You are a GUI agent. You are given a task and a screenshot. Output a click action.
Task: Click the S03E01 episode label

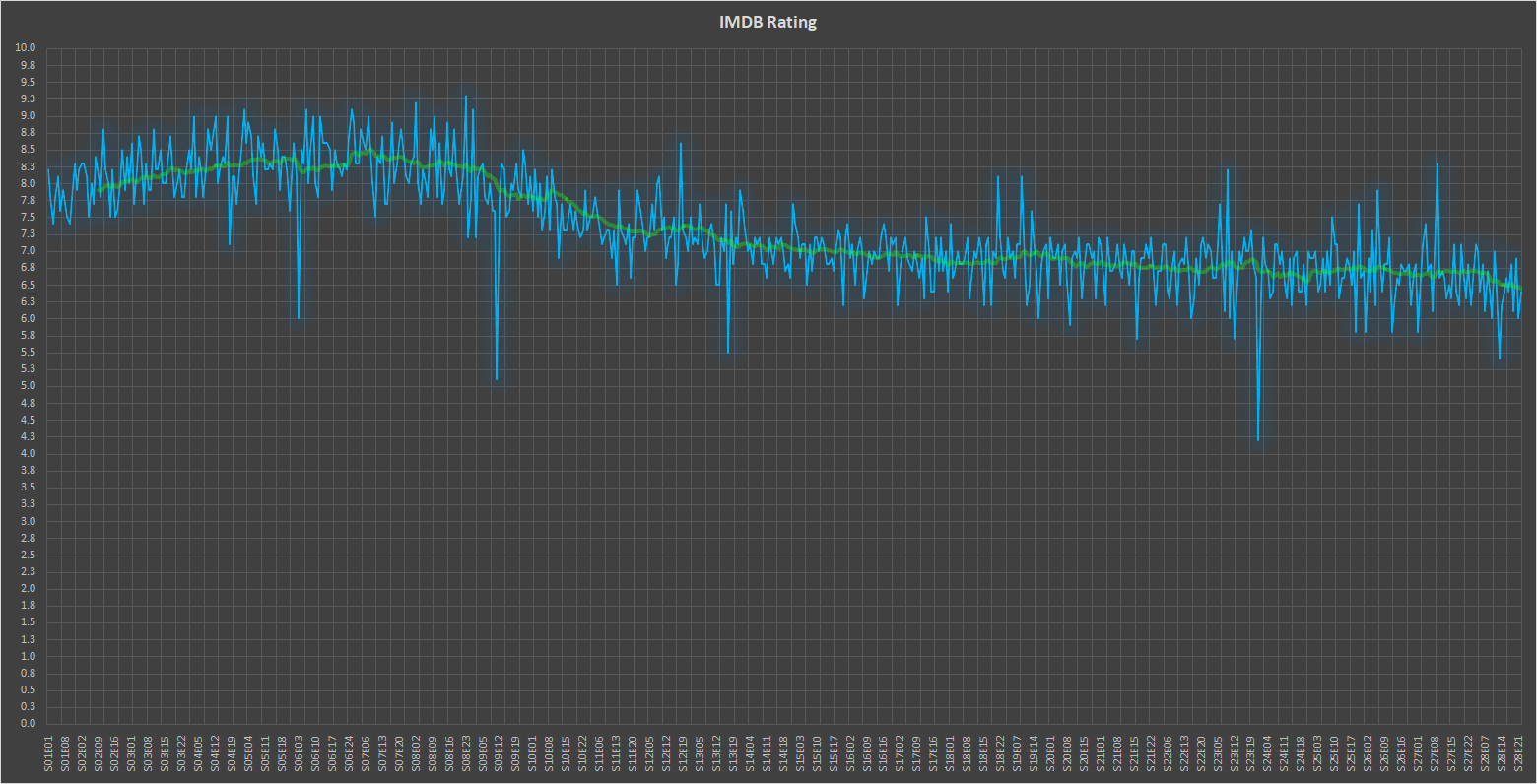coord(131,753)
